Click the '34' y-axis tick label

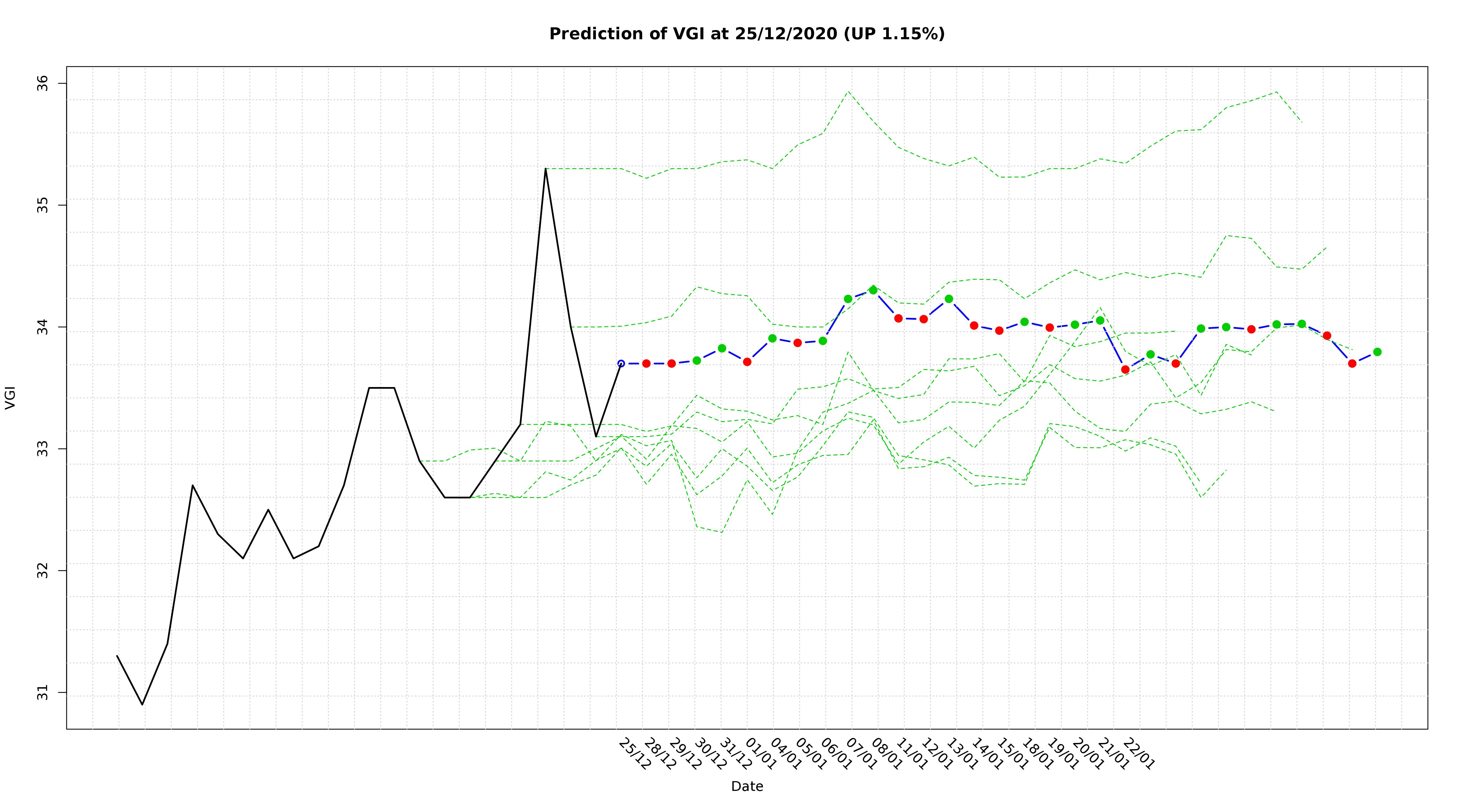[x=43, y=328]
